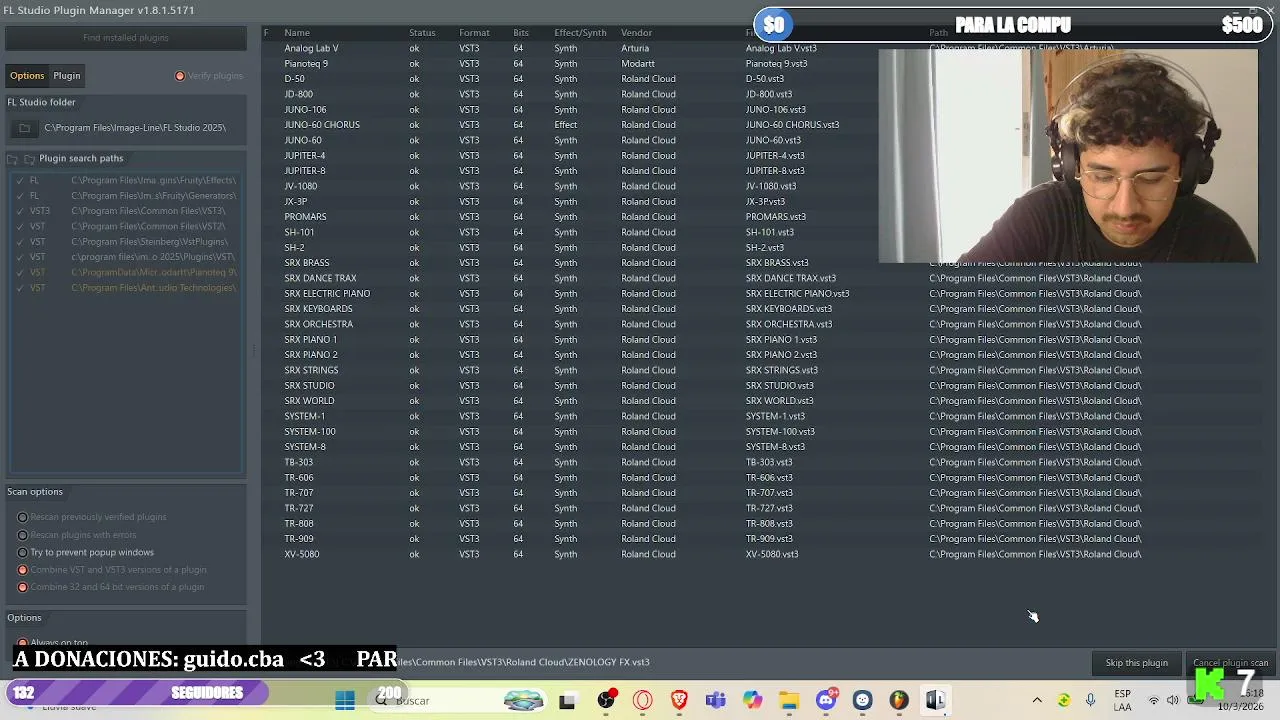Click the Effect type cell for JUNO-60 CHORUS
Screen dimensions: 1280x720
pyautogui.click(x=566, y=125)
